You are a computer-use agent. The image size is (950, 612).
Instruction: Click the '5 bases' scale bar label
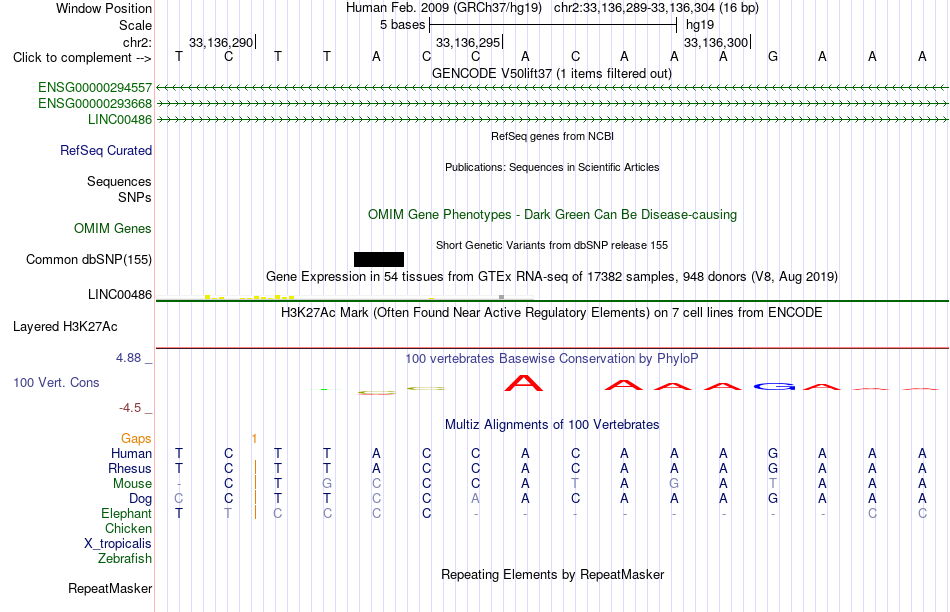[403, 25]
